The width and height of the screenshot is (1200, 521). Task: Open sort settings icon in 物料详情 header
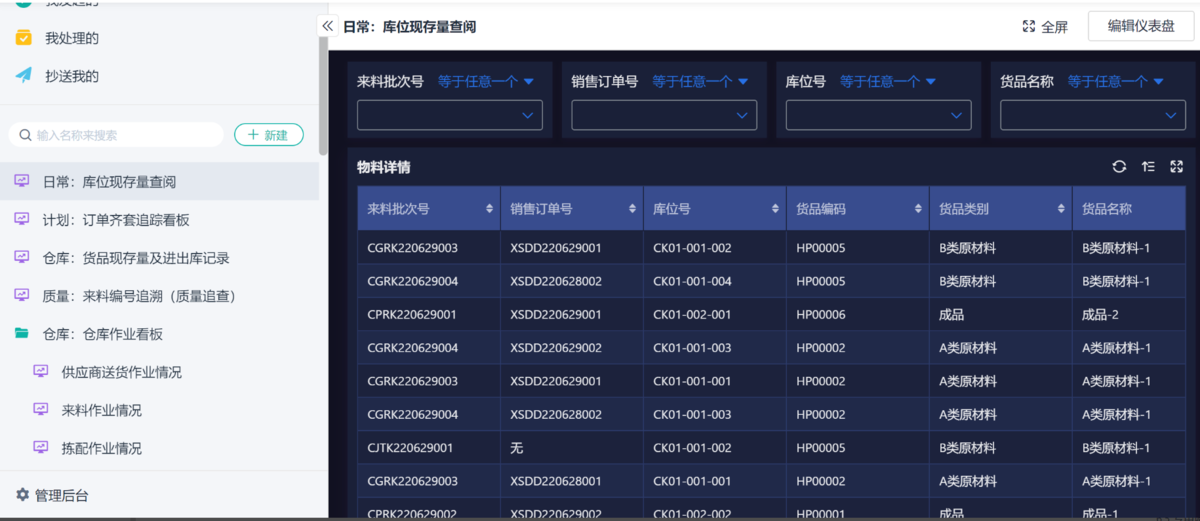tap(1148, 167)
